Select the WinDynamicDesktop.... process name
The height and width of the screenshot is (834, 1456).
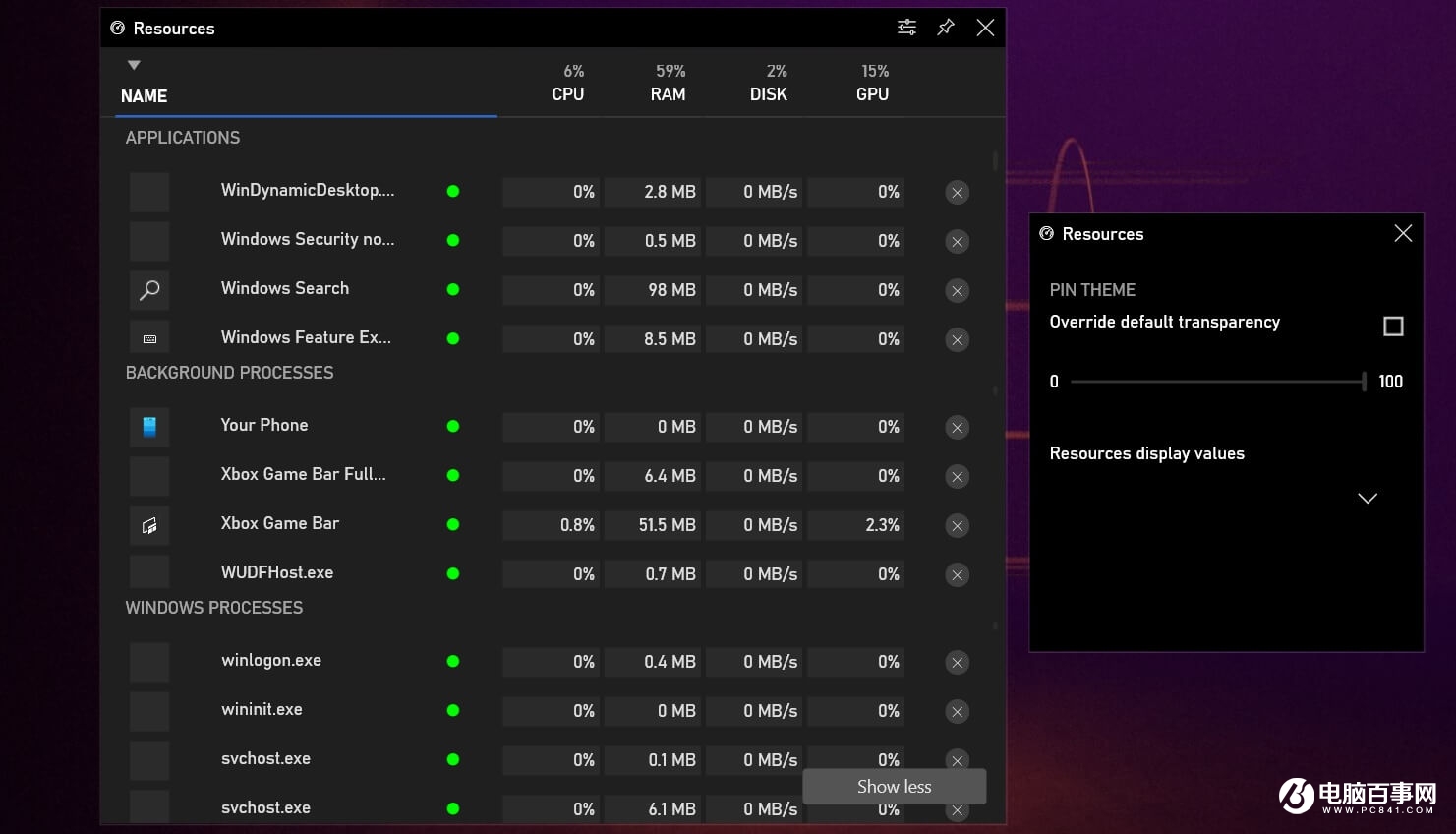[x=308, y=190]
